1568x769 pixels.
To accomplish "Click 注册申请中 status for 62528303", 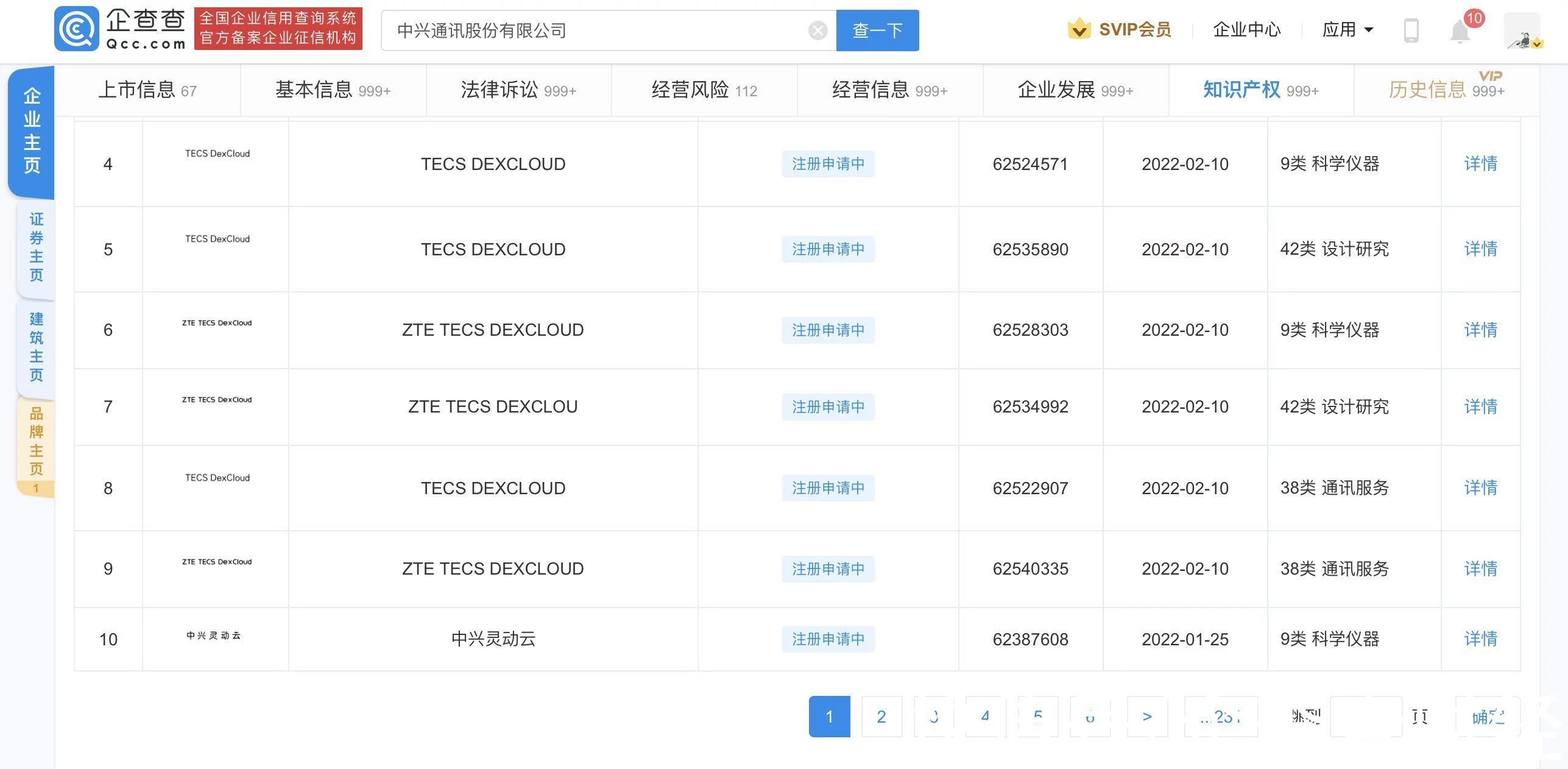I will (x=828, y=330).
